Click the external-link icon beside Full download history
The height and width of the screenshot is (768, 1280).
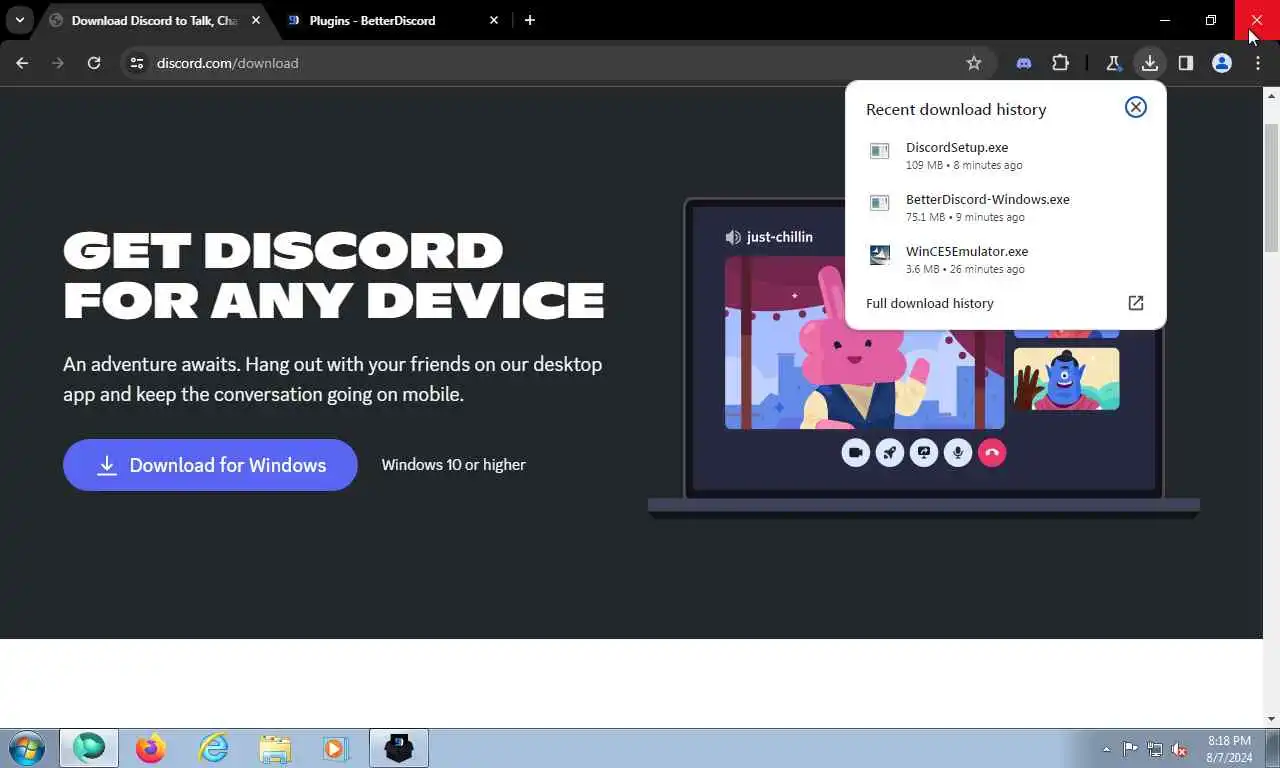pyautogui.click(x=1136, y=303)
